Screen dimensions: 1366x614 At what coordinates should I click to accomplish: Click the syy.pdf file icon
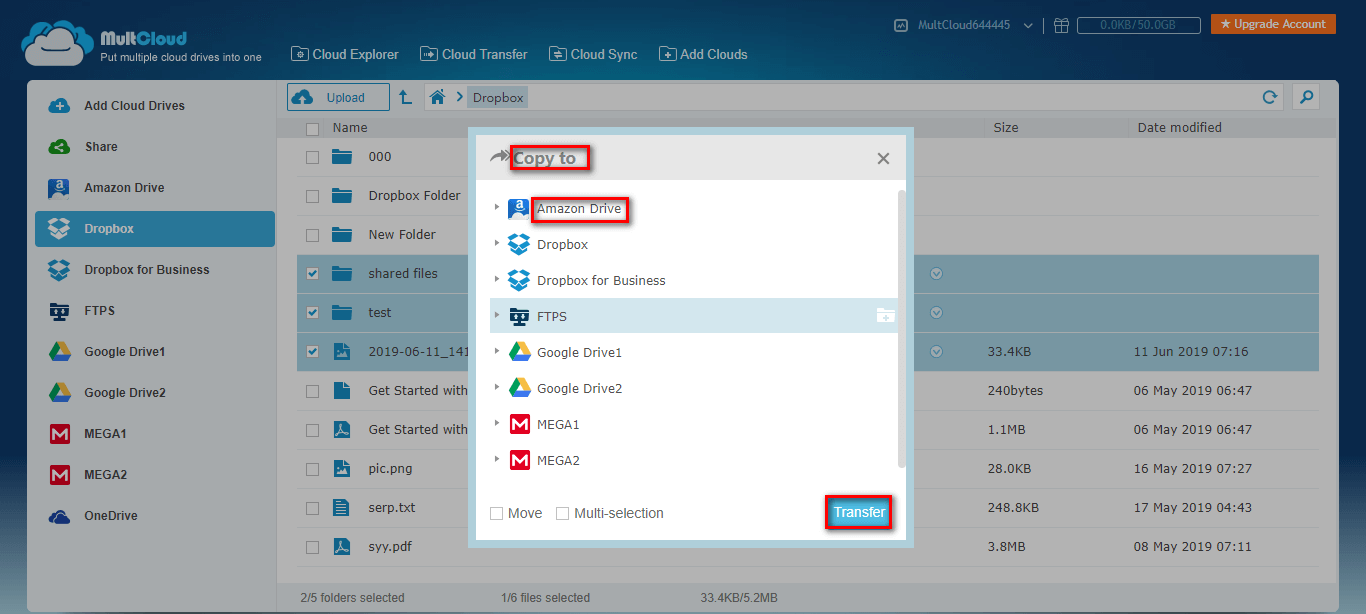click(x=342, y=547)
